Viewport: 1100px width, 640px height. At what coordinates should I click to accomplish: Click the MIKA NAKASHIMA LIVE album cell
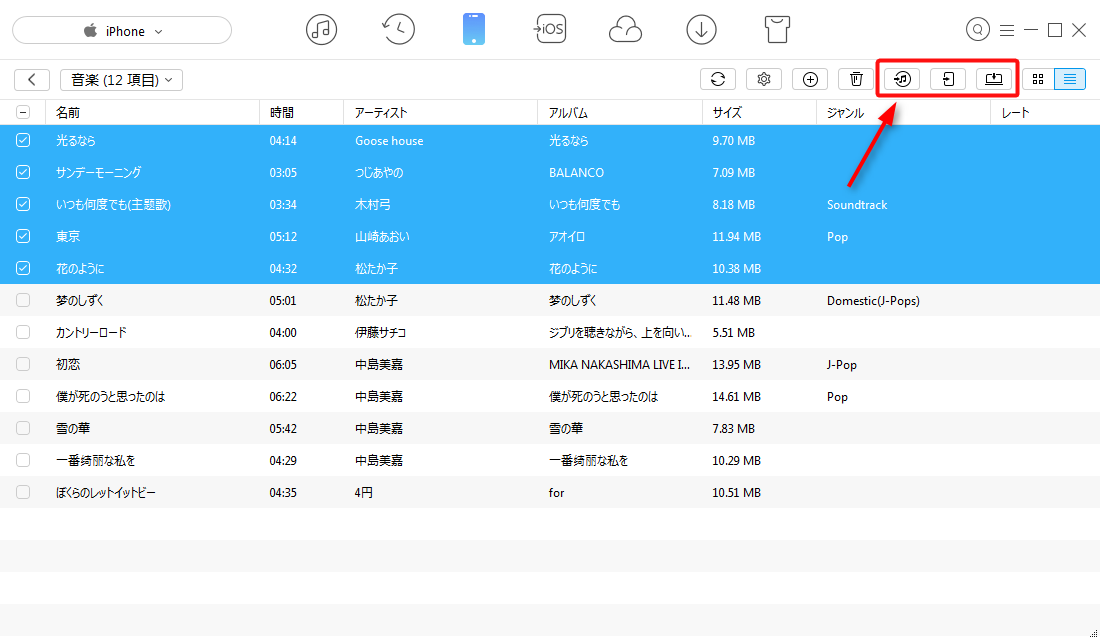pos(619,364)
